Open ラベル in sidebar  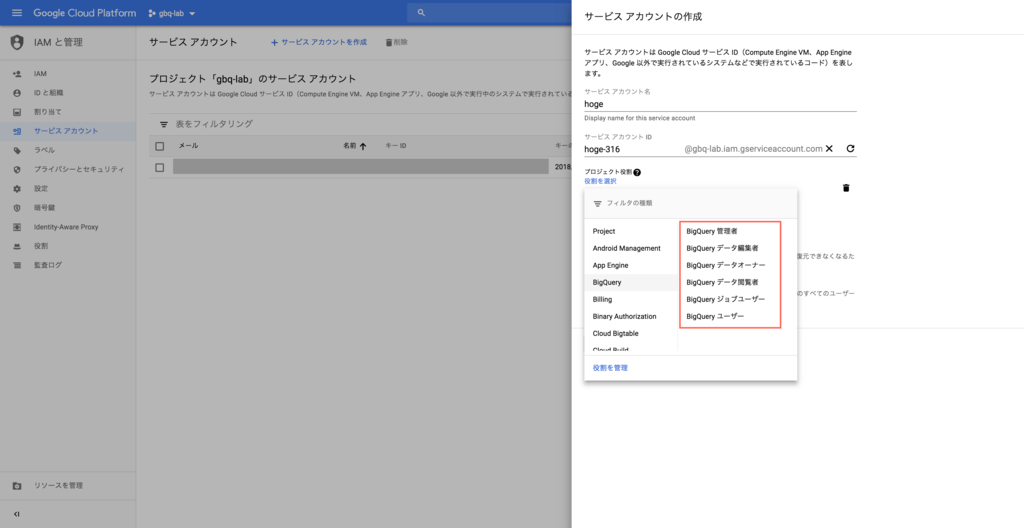[x=68, y=150]
